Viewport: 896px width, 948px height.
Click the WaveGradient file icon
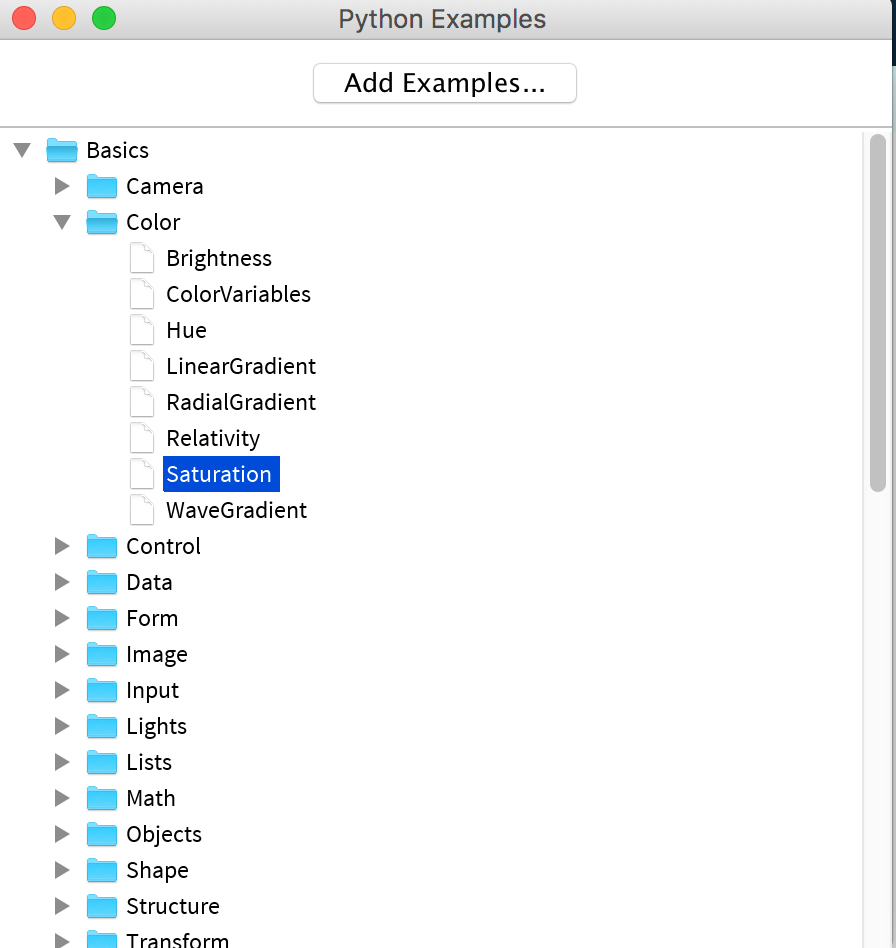142,510
